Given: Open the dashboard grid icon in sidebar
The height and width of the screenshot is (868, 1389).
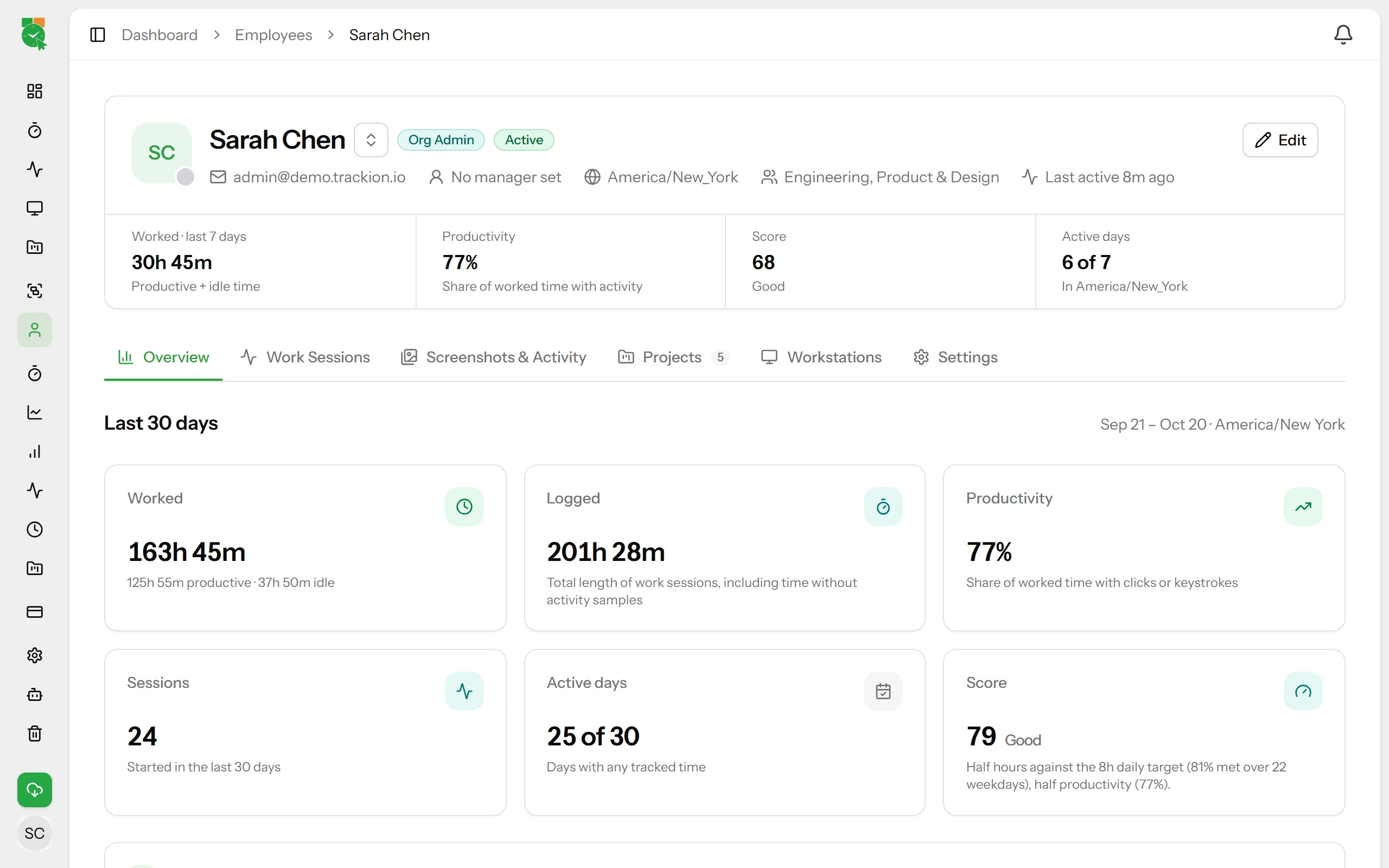Looking at the screenshot, I should click(x=34, y=91).
